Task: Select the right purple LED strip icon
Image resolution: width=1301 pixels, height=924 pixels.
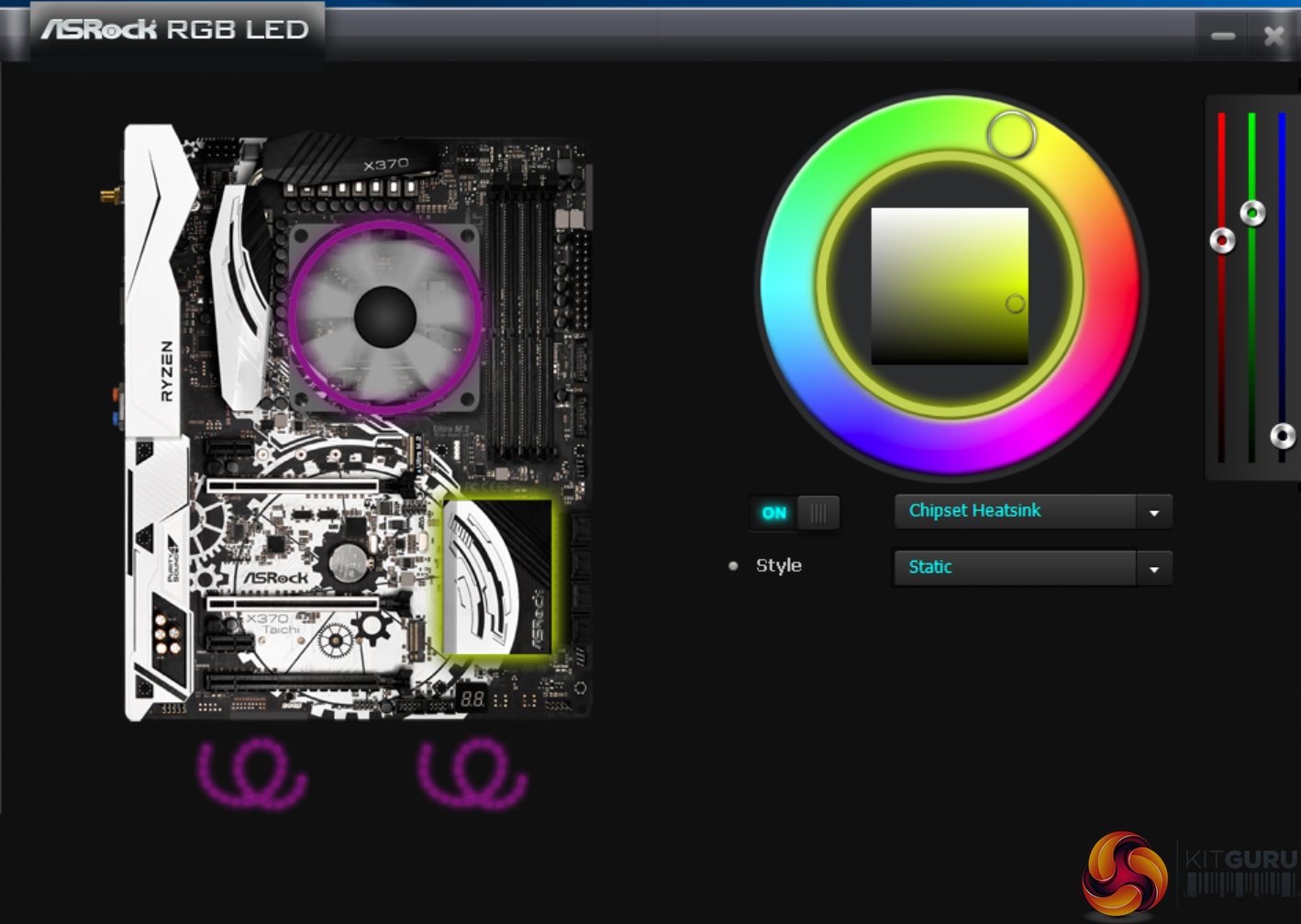Action: pyautogui.click(x=473, y=774)
